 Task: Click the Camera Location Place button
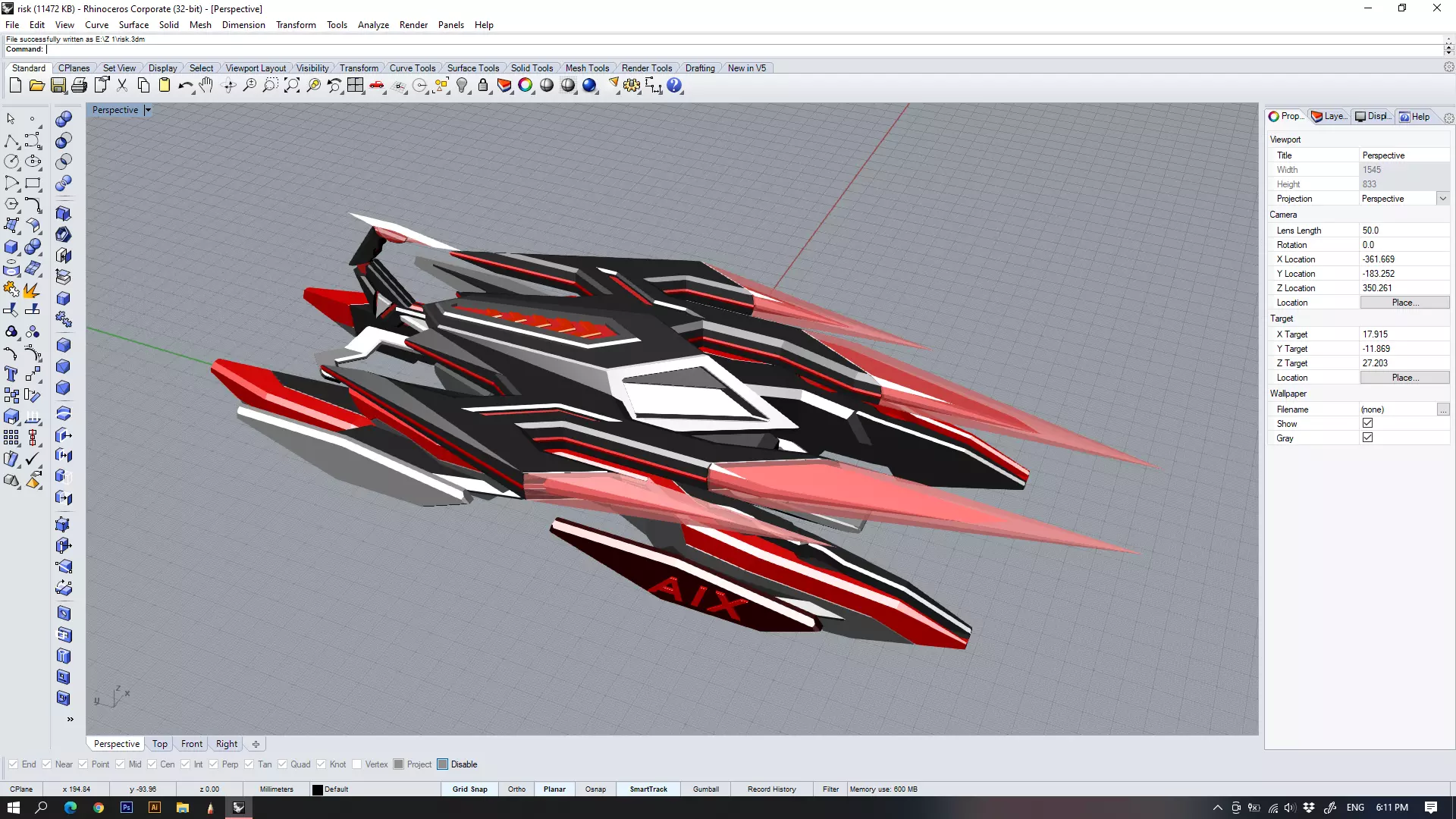click(1404, 303)
